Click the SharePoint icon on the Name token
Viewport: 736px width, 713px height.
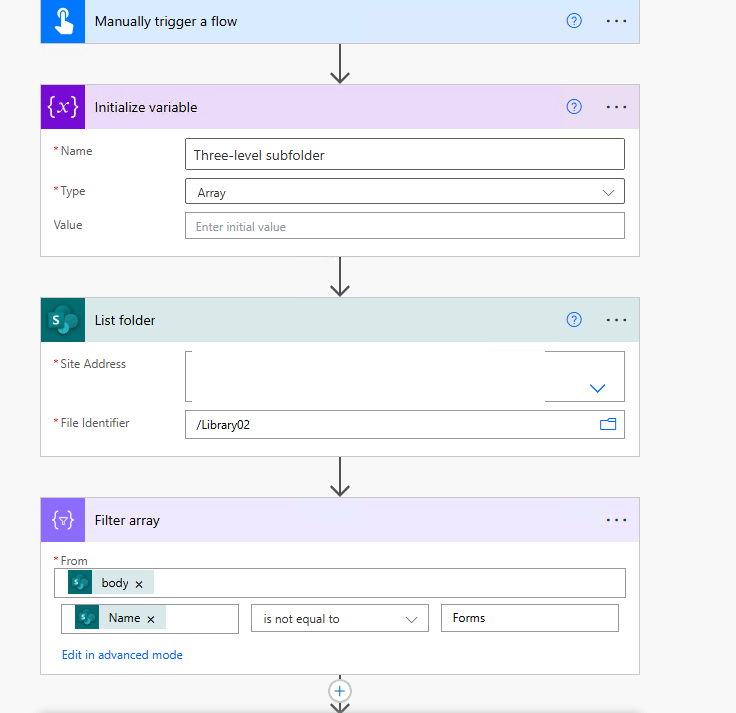click(87, 617)
